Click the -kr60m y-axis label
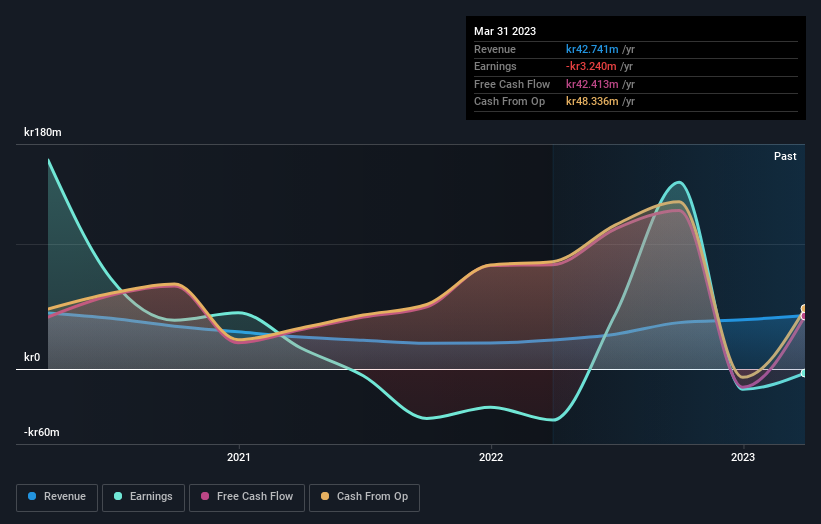Viewport: 821px width, 524px height. click(x=41, y=432)
